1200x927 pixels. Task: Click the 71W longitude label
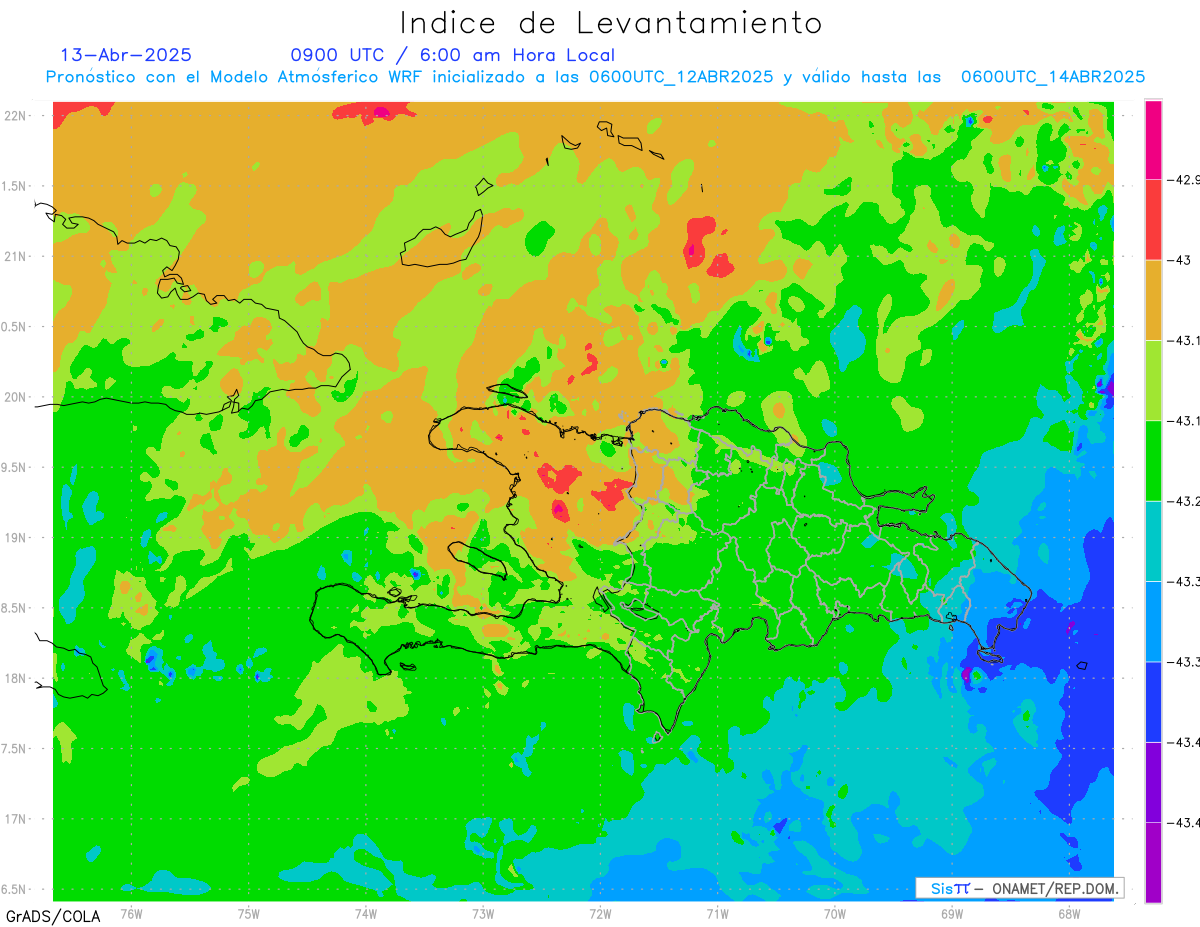pos(717,913)
